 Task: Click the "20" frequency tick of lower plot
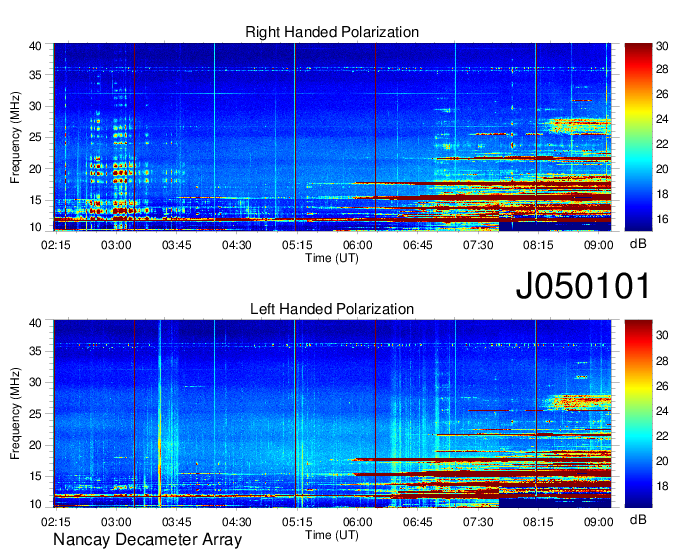click(x=35, y=445)
